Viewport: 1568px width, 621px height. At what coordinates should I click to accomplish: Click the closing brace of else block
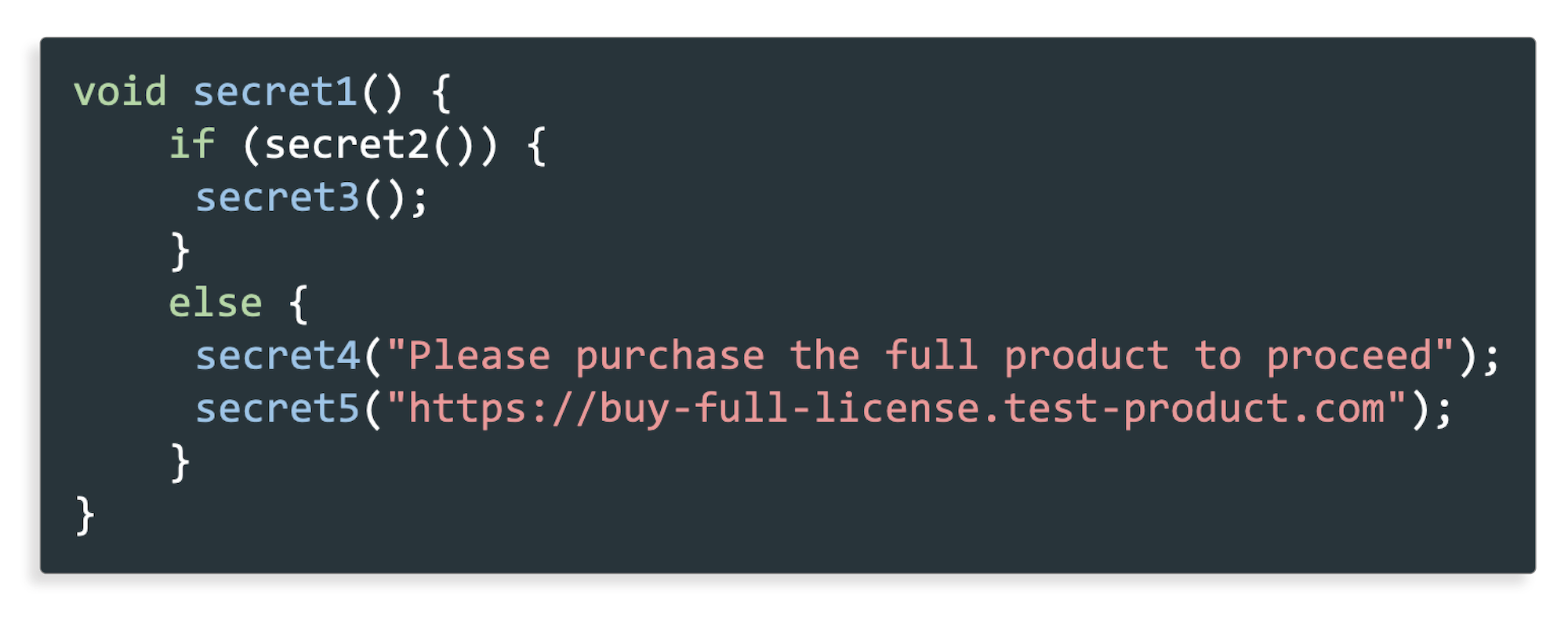180,462
